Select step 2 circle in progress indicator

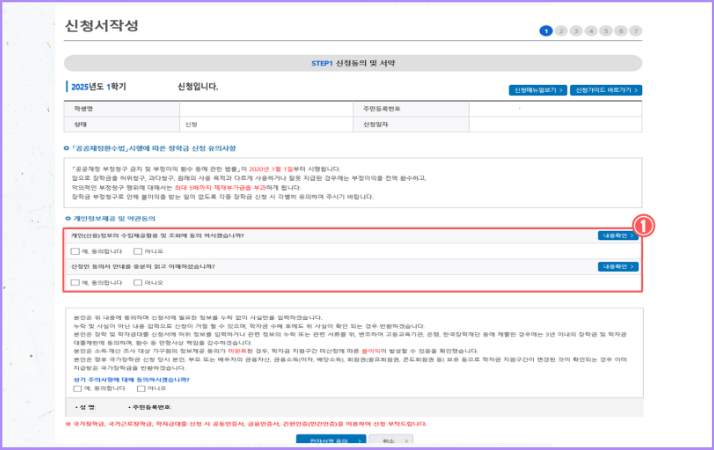(561, 31)
